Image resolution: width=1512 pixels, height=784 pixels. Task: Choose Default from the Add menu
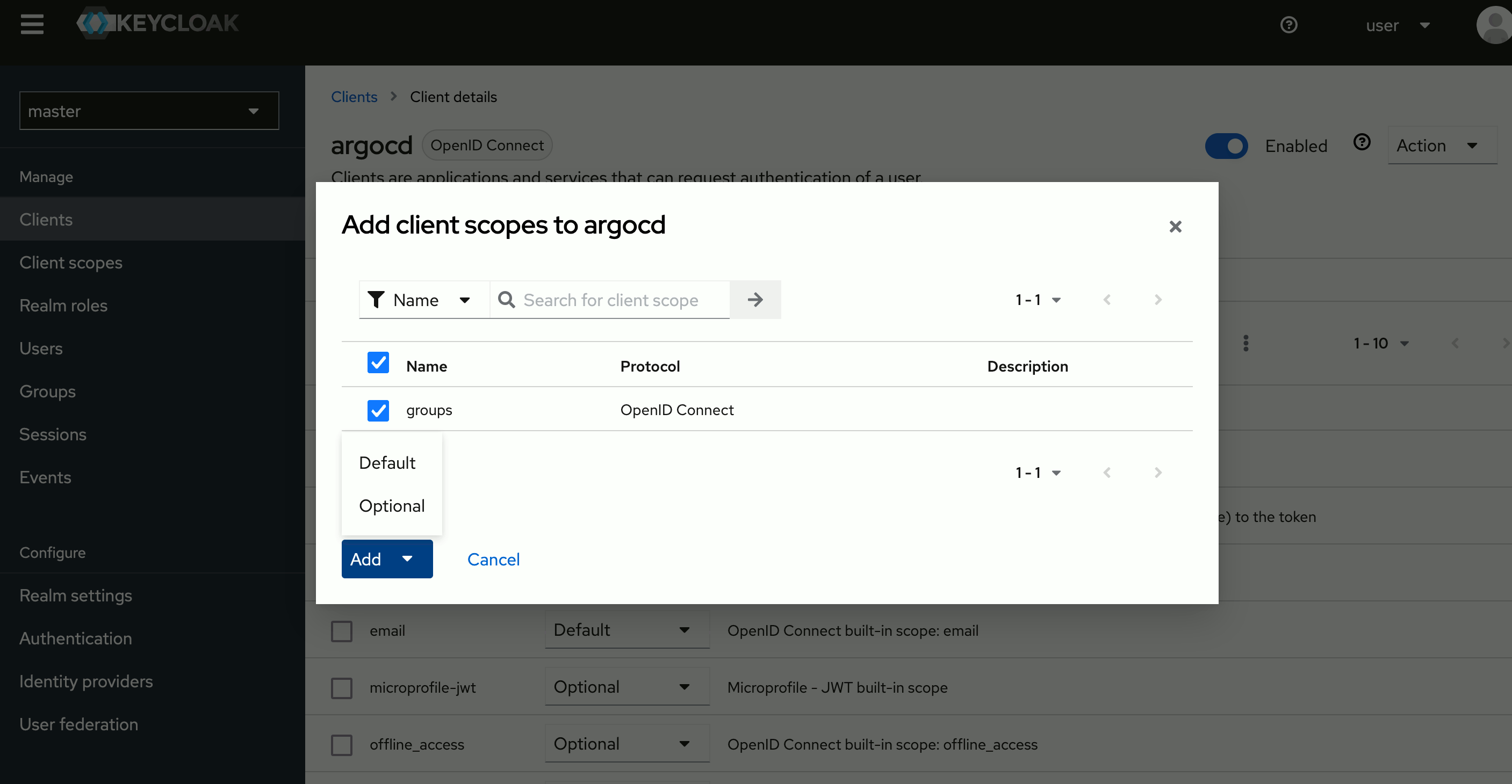click(387, 463)
